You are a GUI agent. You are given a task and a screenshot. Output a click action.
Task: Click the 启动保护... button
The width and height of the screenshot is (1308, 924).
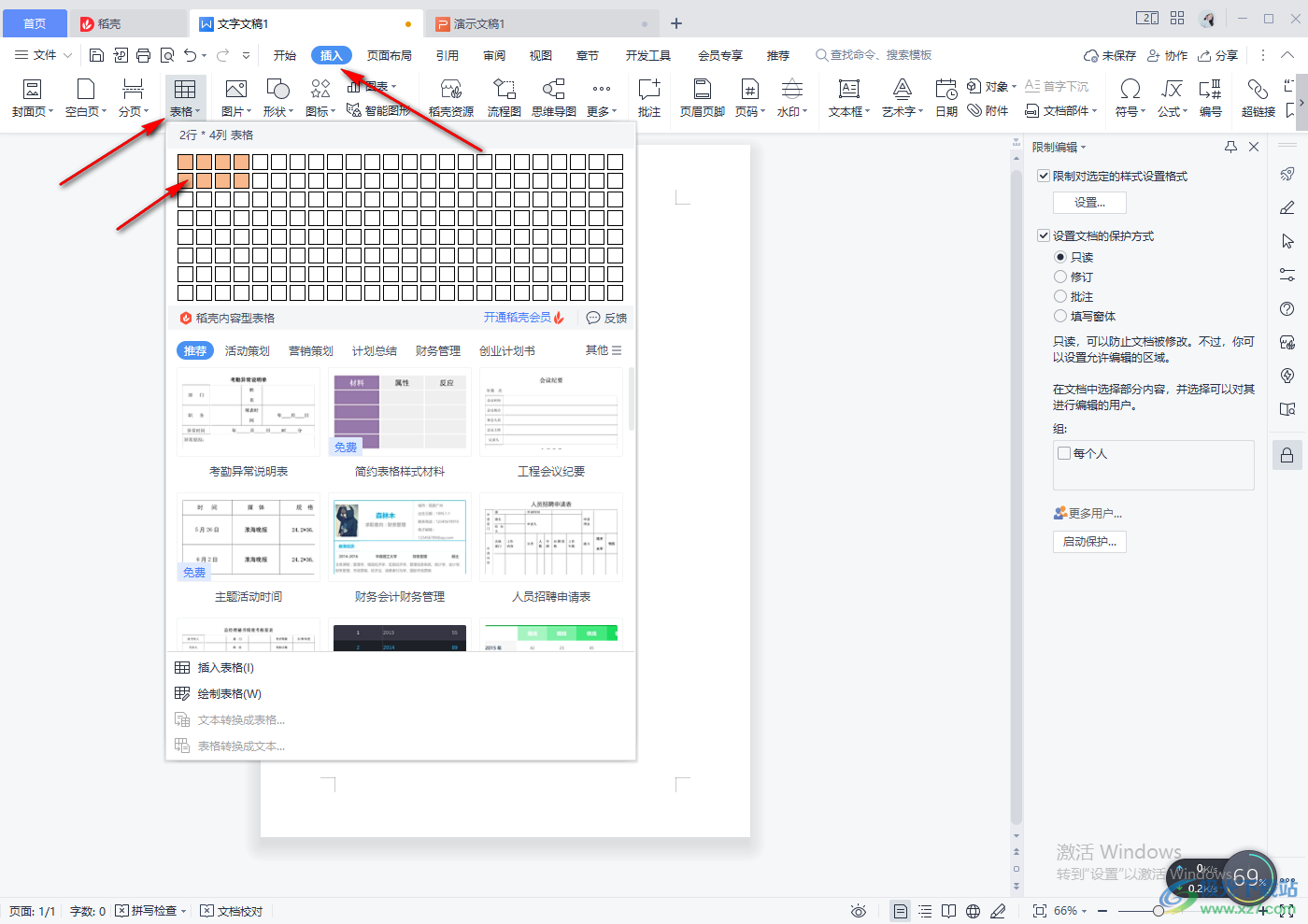pyautogui.click(x=1089, y=542)
